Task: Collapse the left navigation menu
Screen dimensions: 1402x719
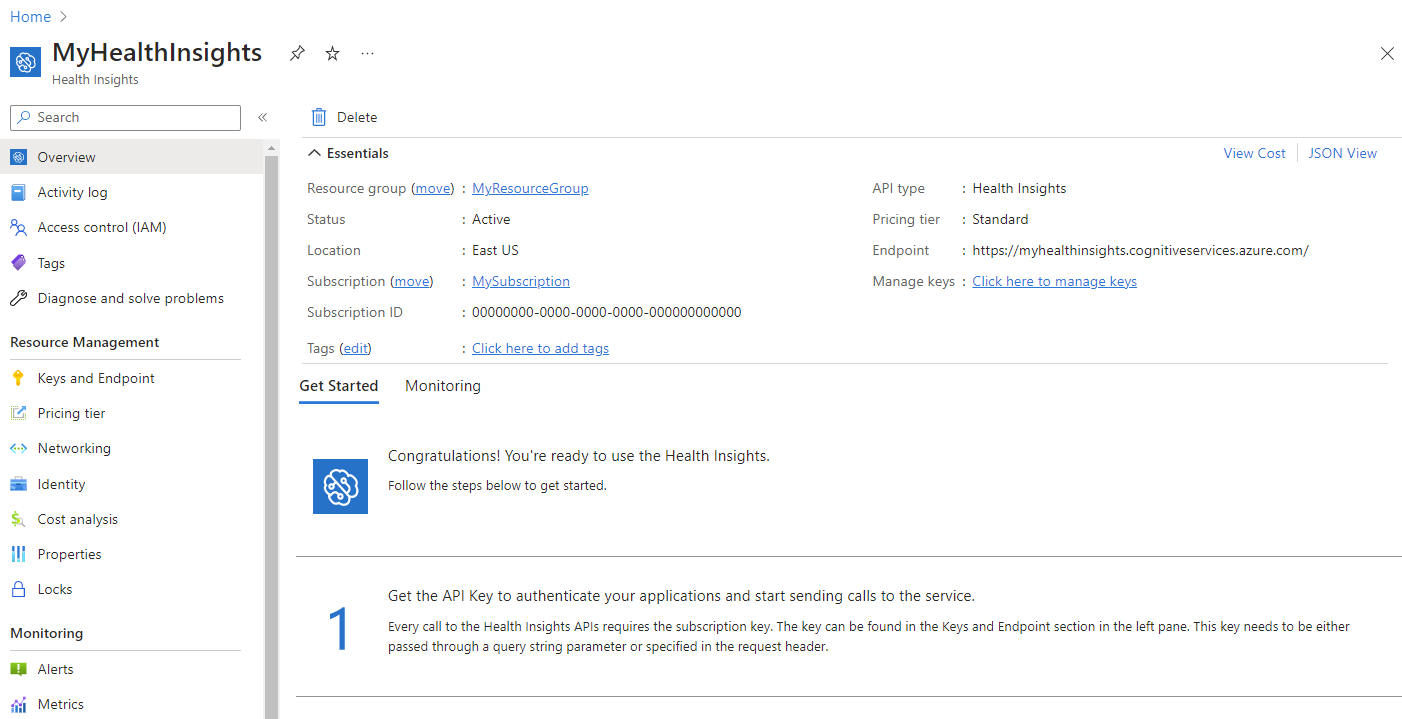Action: pyautogui.click(x=263, y=118)
